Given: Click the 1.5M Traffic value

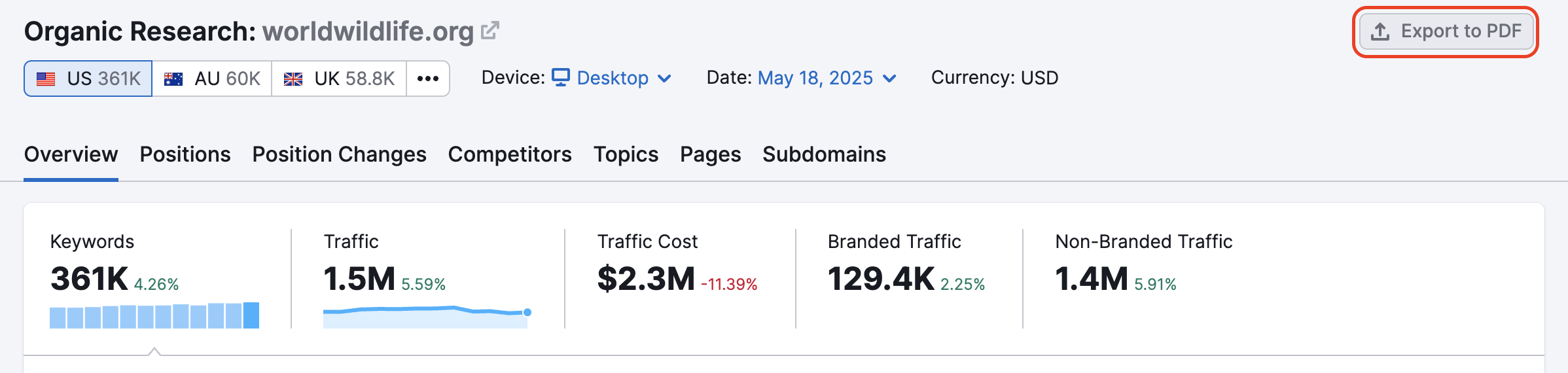Looking at the screenshot, I should 359,279.
